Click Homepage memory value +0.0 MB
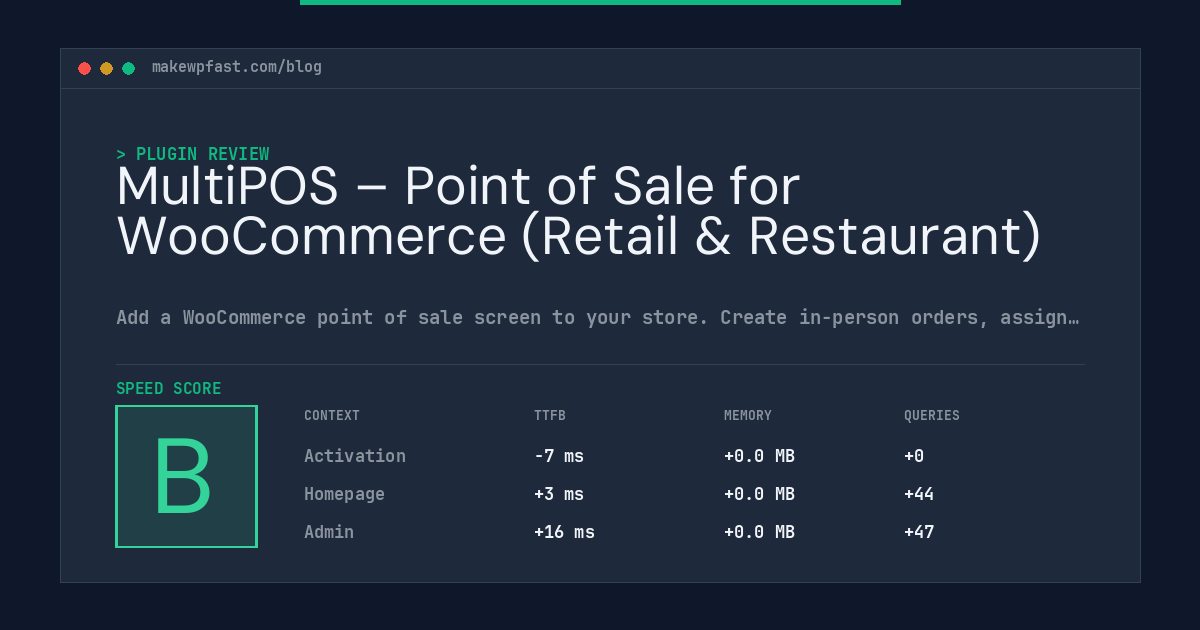Screen dimensions: 1200x630 (x=759, y=494)
